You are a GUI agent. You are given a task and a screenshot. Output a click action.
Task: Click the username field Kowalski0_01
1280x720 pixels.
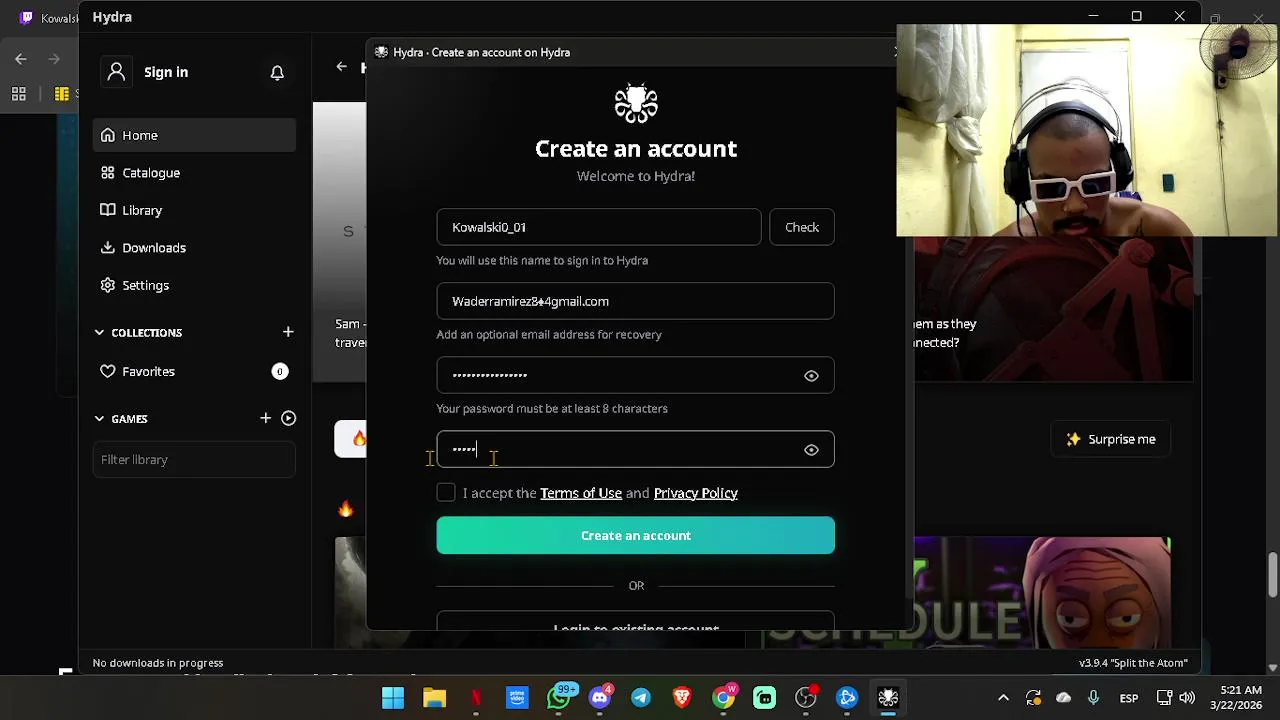(x=598, y=227)
